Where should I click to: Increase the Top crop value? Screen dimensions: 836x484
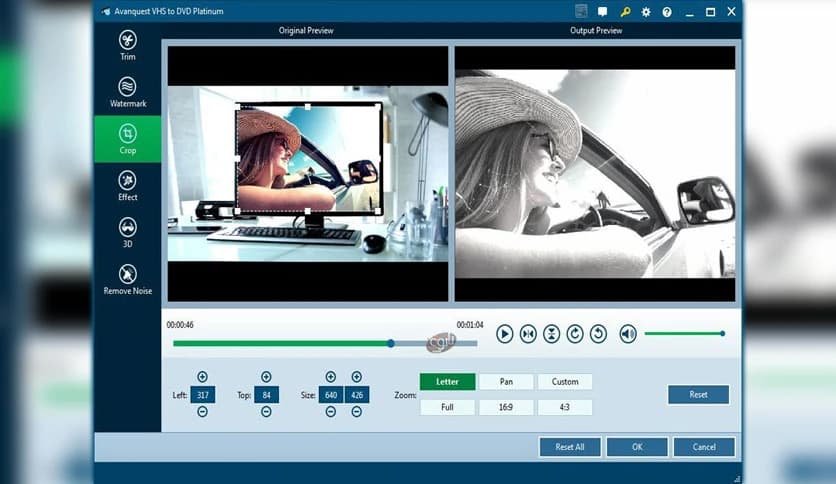click(x=266, y=377)
